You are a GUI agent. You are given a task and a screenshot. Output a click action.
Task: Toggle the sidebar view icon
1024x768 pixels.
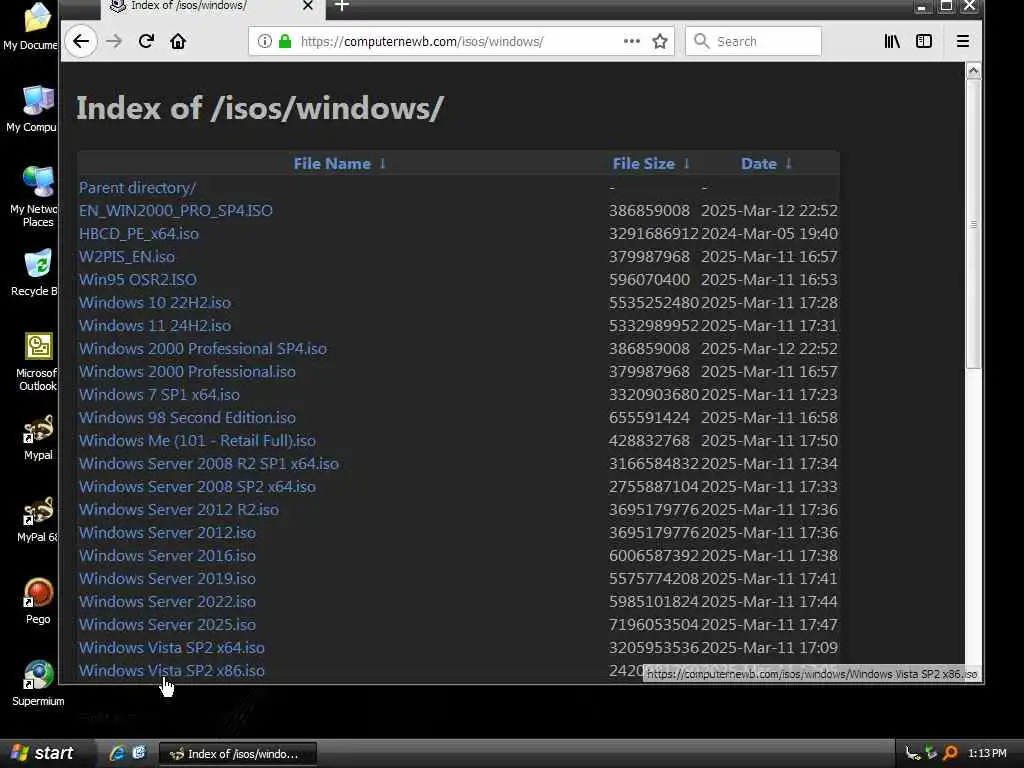tap(924, 41)
